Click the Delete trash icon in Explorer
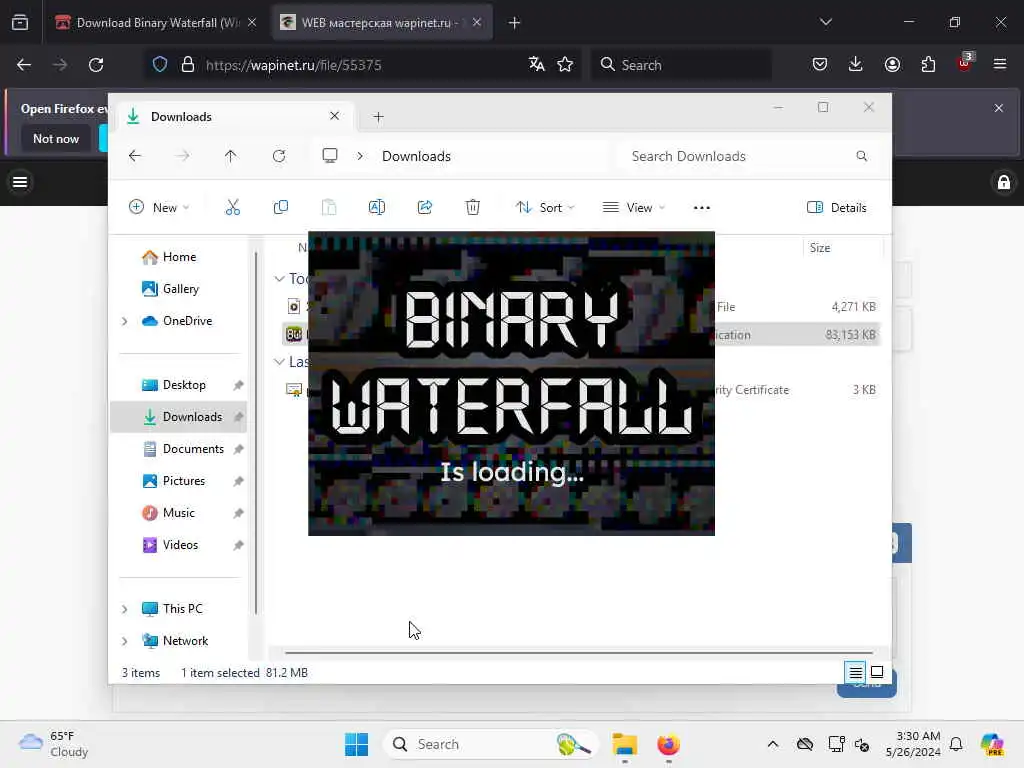The width and height of the screenshot is (1024, 768). (x=473, y=208)
